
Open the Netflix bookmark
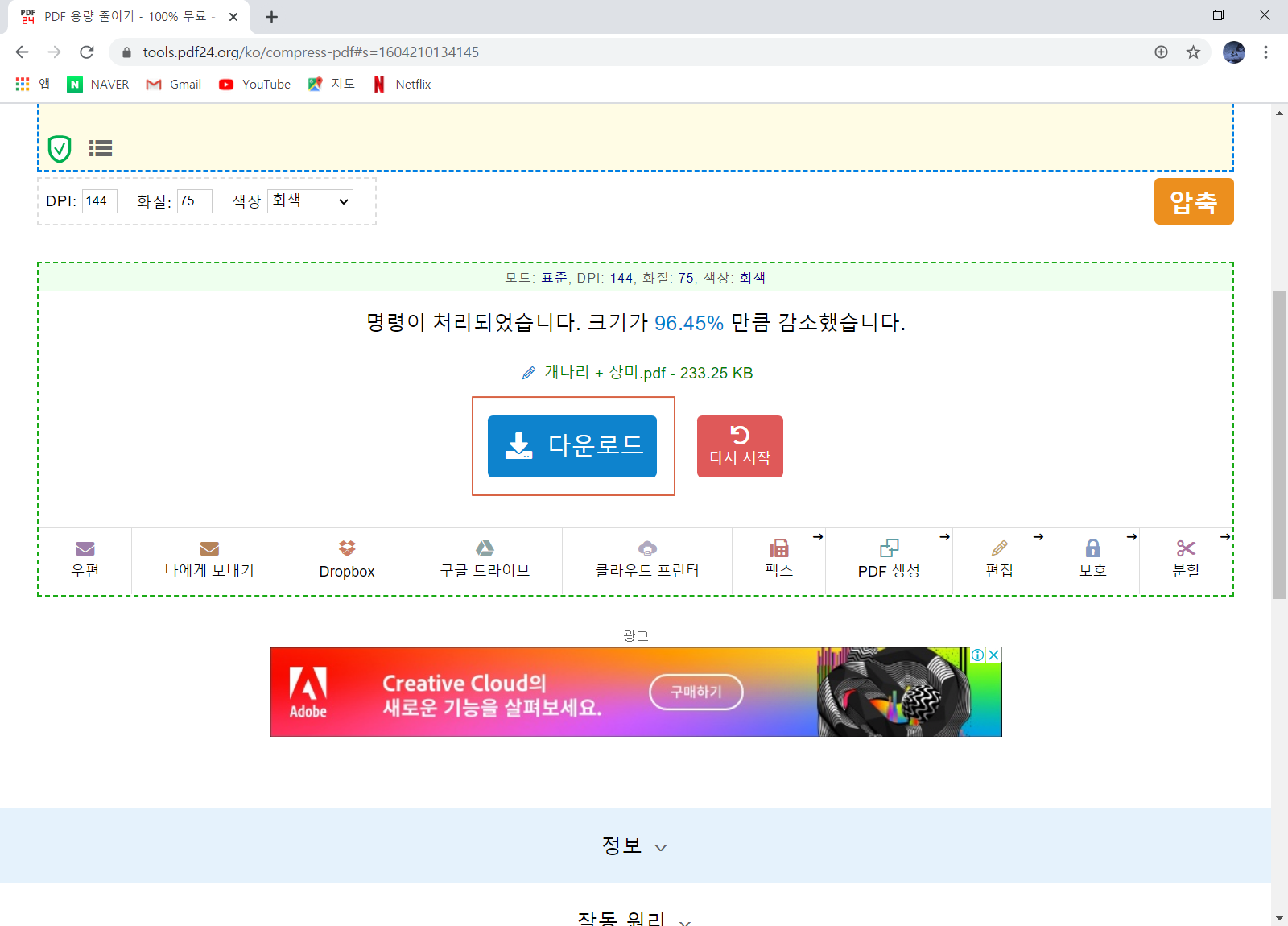402,84
